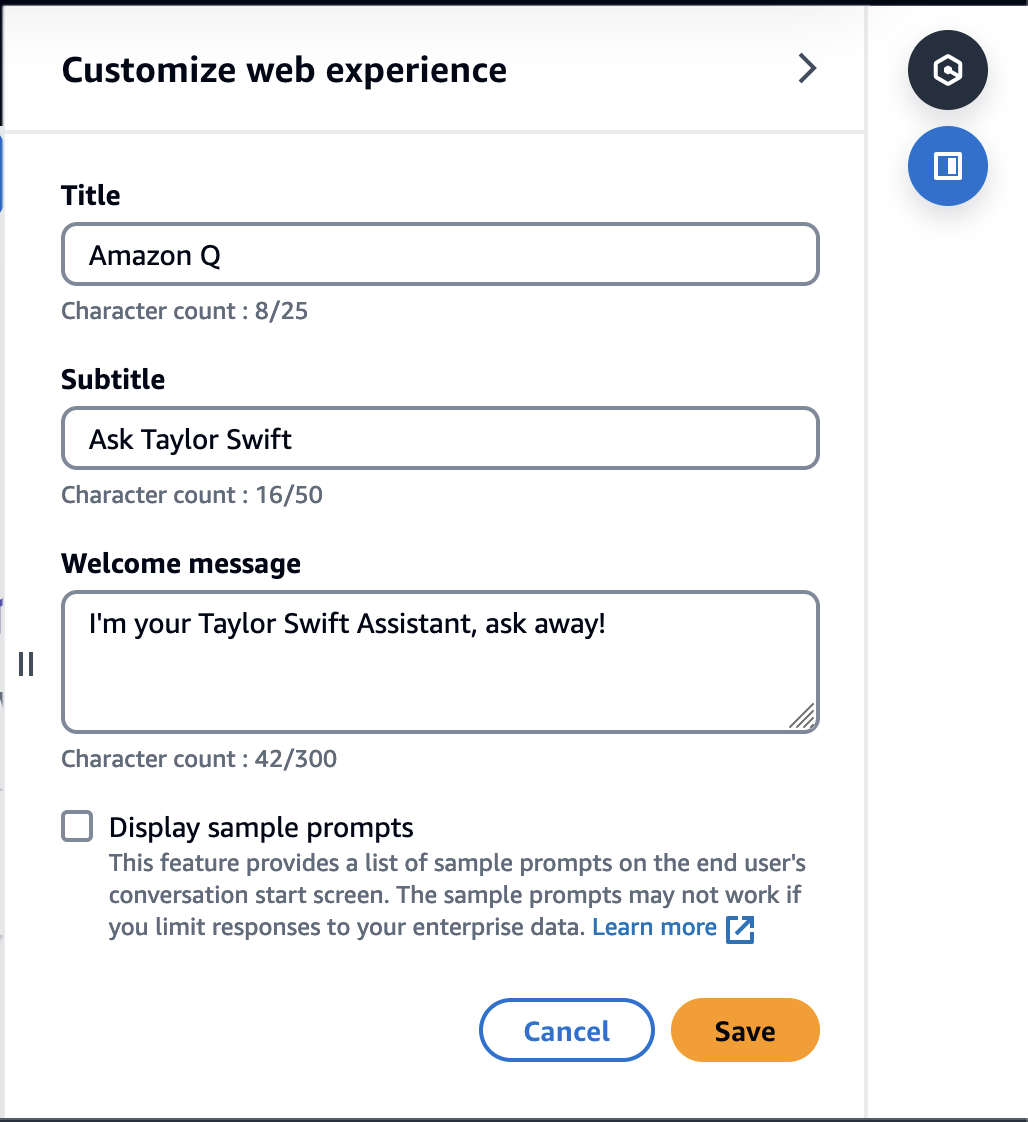Click the Display sample prompts label text

(261, 828)
